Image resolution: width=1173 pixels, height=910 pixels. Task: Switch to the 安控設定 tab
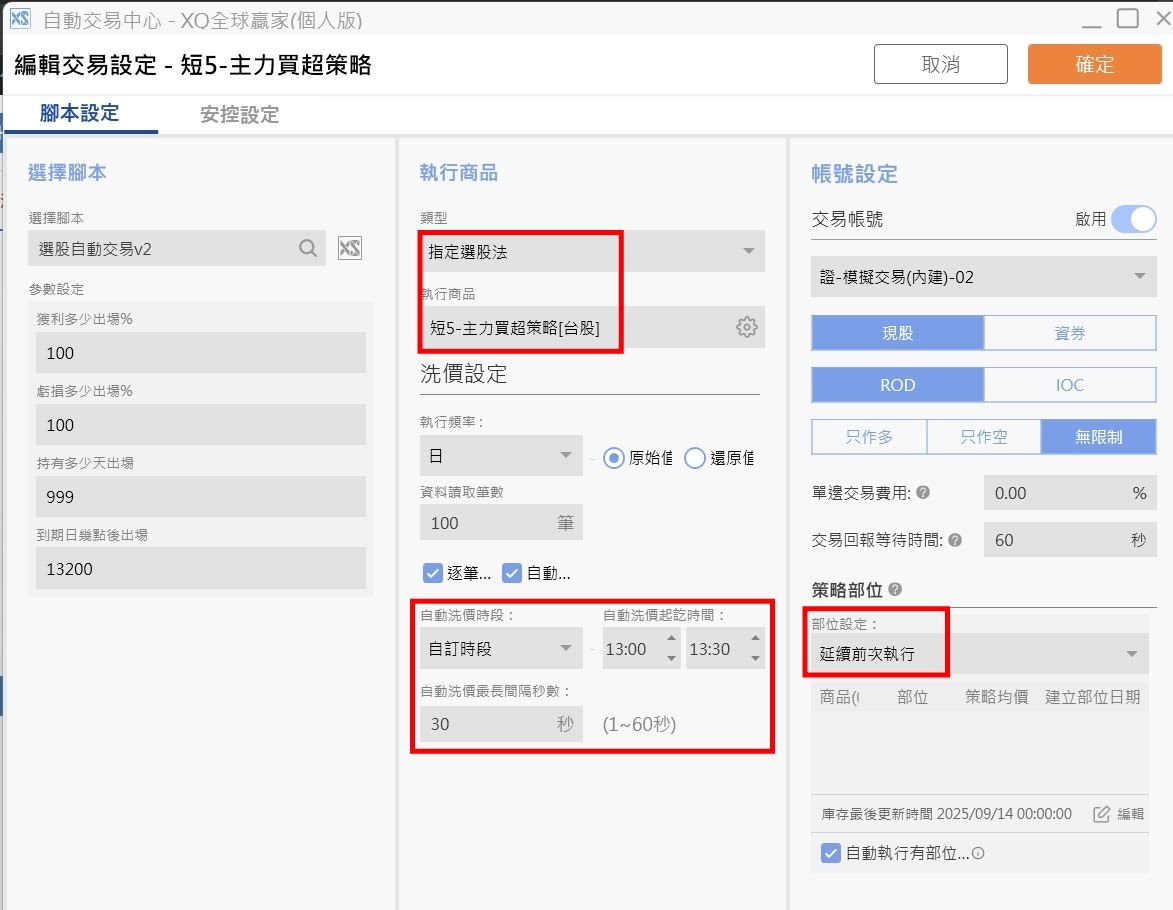(x=239, y=115)
